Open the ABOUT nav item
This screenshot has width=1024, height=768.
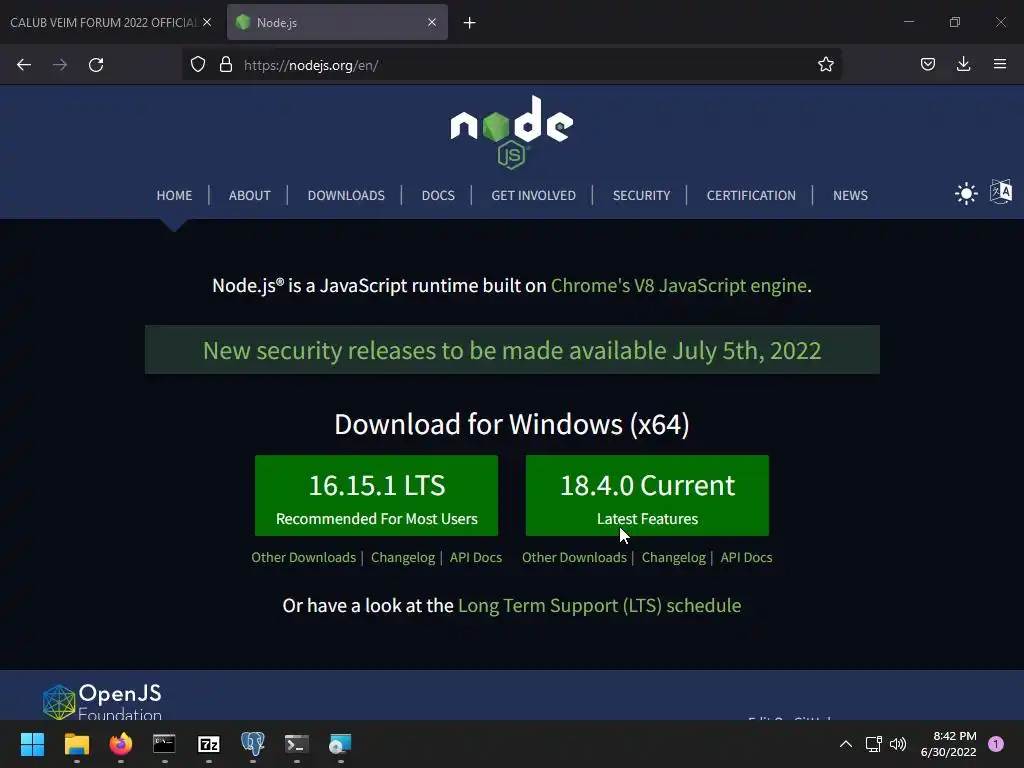tap(249, 195)
